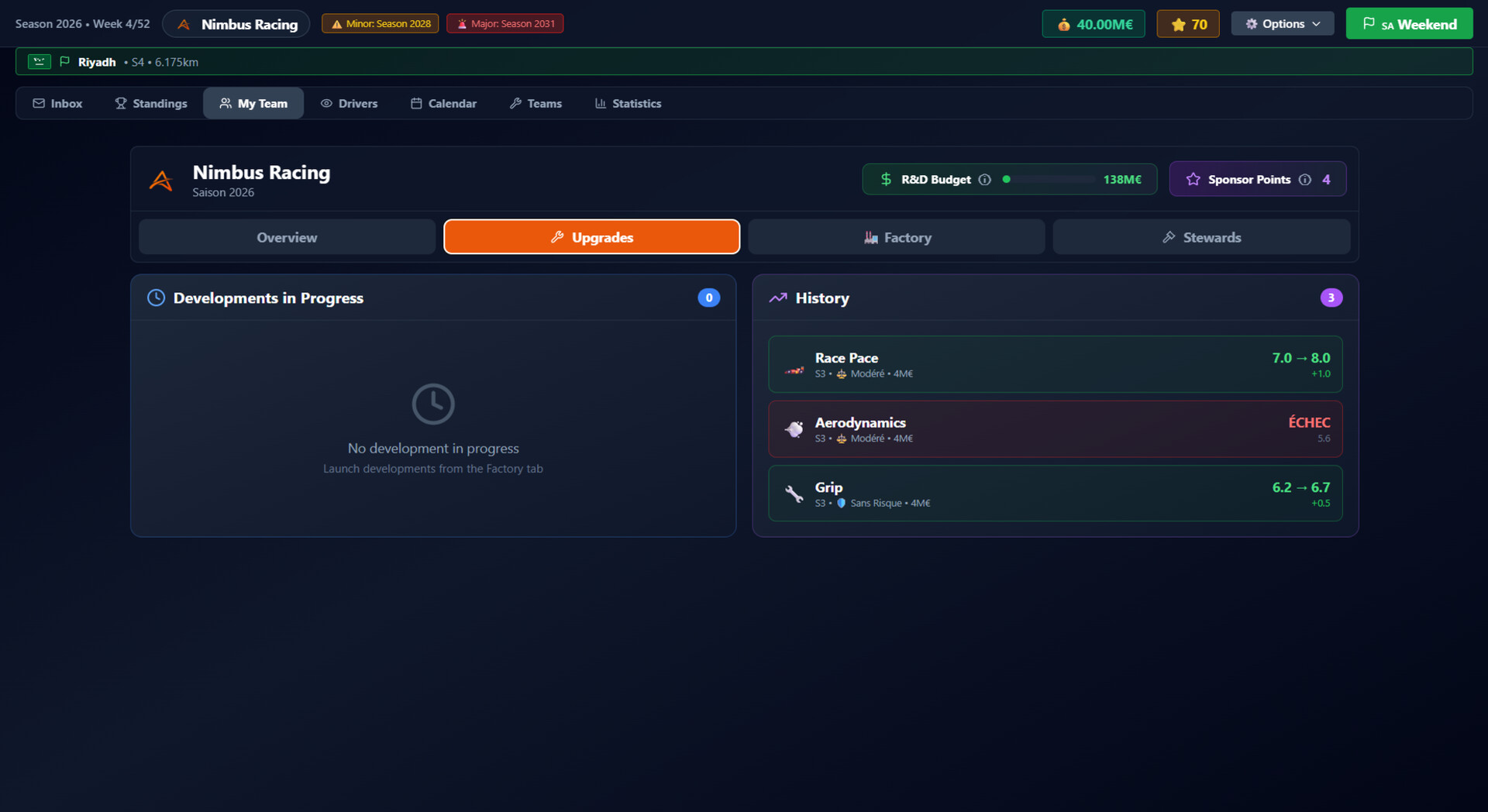The image size is (1488, 812).
Task: Click the Grip wrench icon in History
Action: point(794,494)
